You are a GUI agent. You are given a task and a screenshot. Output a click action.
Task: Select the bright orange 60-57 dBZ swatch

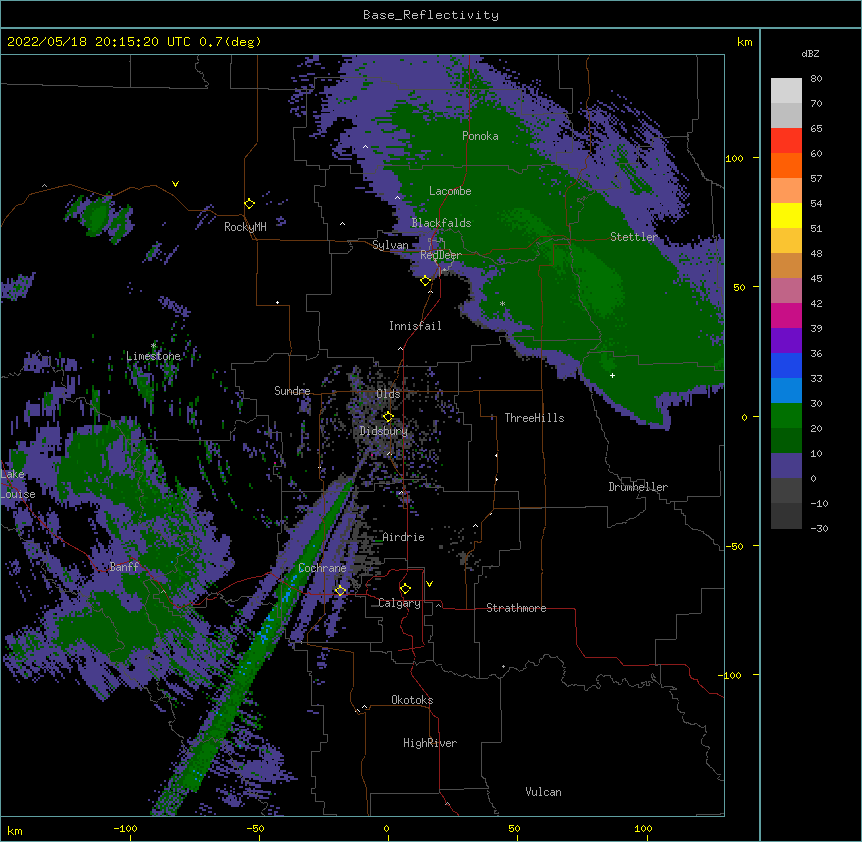786,165
